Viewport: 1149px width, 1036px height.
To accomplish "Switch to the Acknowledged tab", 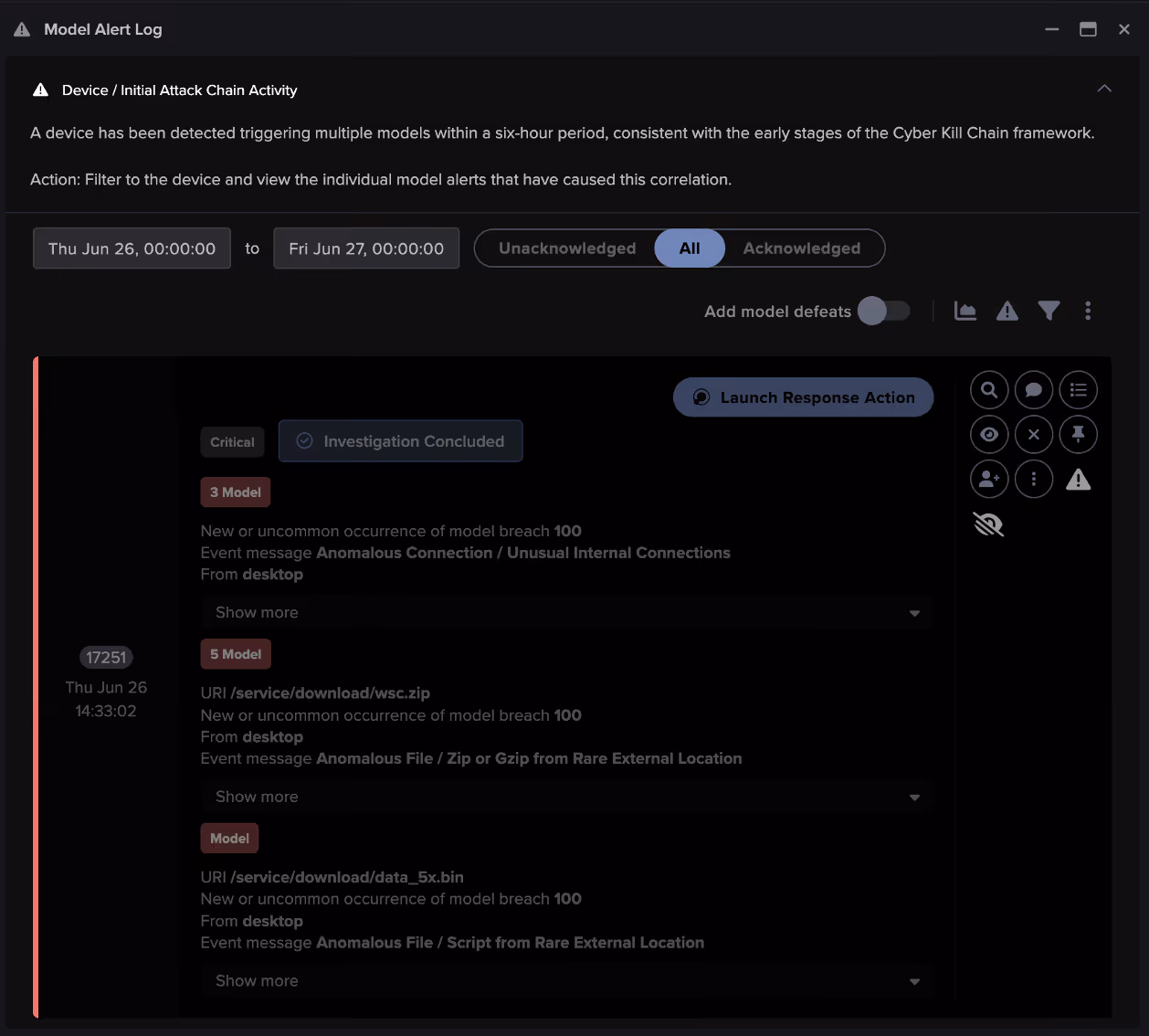I will point(802,248).
